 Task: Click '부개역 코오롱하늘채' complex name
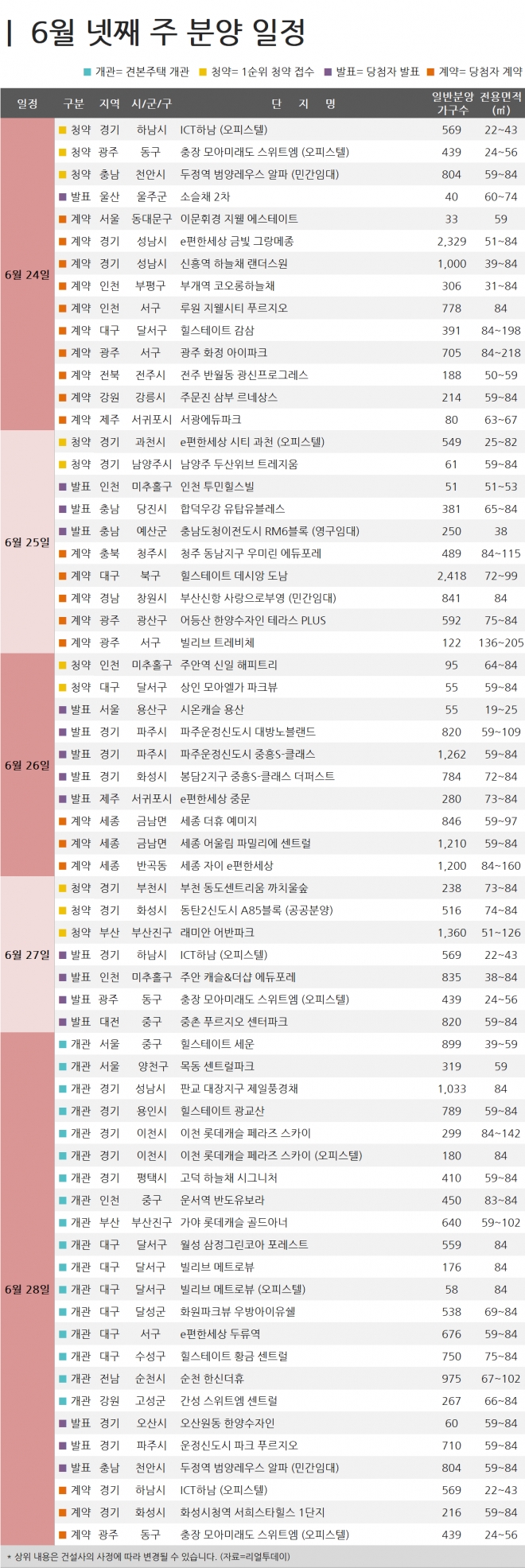pos(227,285)
